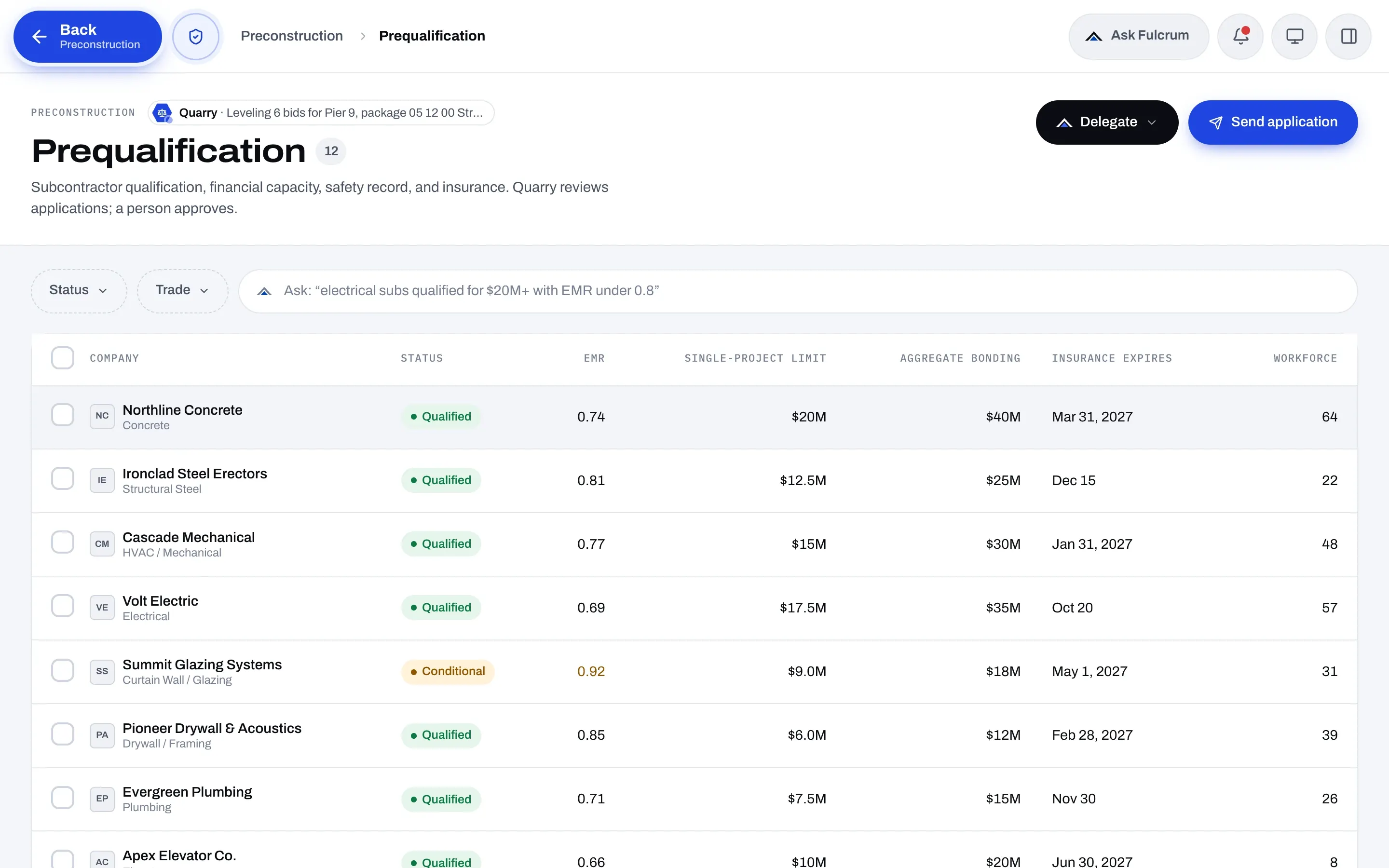The width and height of the screenshot is (1389, 868).
Task: Click the Send application button
Action: pos(1272,122)
